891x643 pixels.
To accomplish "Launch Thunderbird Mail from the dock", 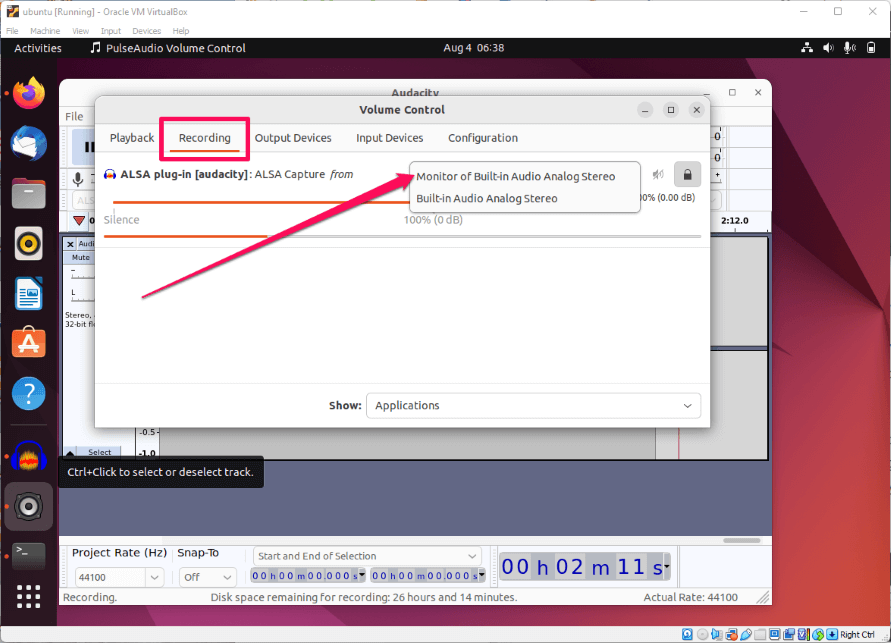I will (28, 143).
